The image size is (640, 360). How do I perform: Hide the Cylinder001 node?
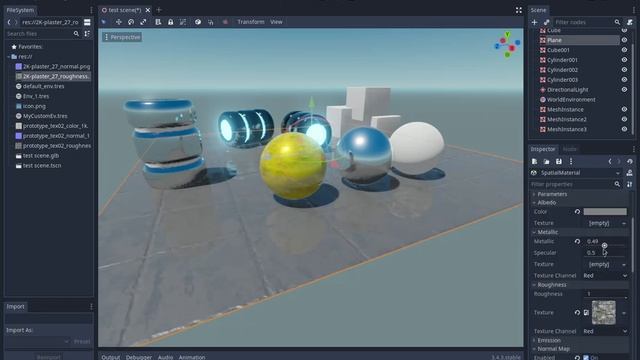point(624,60)
